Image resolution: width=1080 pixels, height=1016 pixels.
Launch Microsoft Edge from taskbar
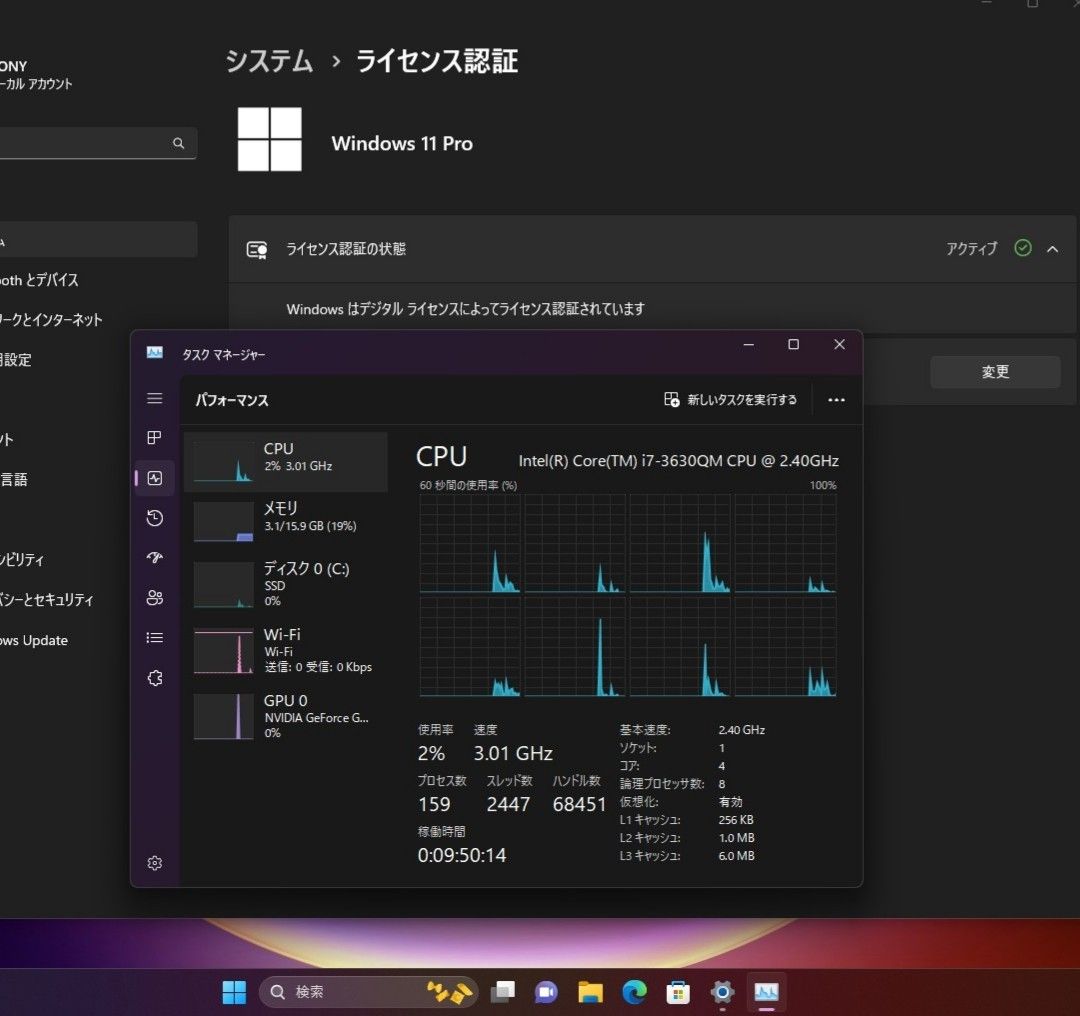(x=634, y=992)
